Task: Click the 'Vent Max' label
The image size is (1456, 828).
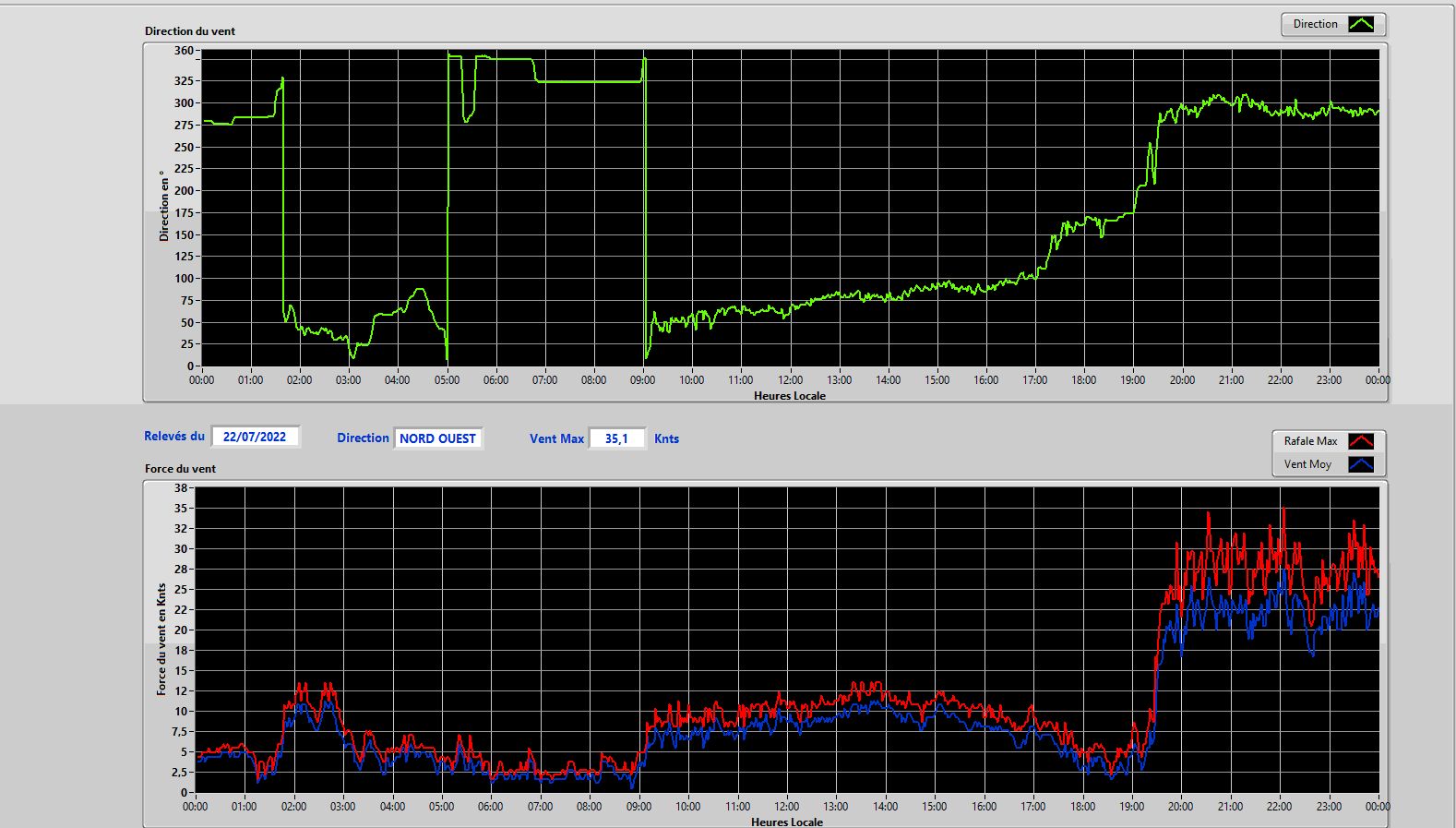Action: [556, 439]
